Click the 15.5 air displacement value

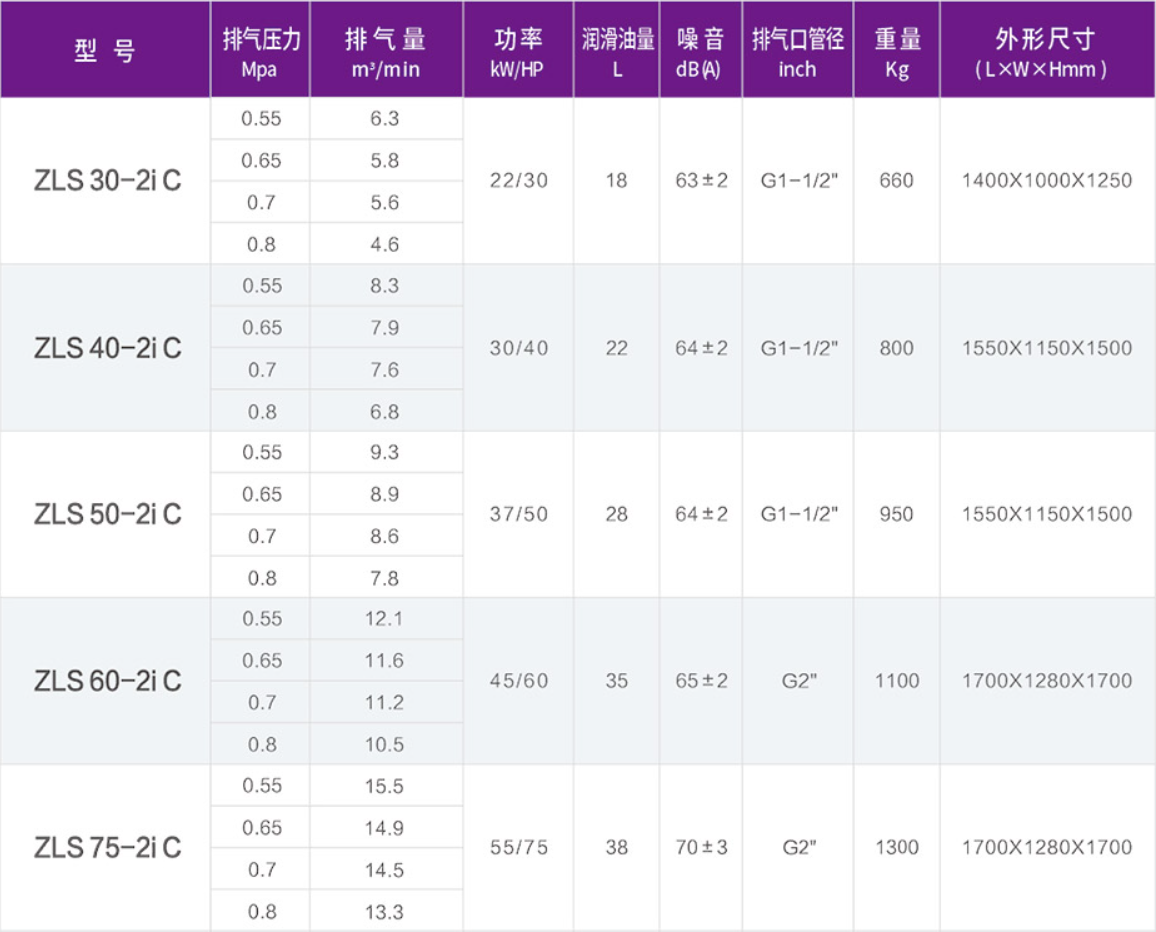[384, 786]
